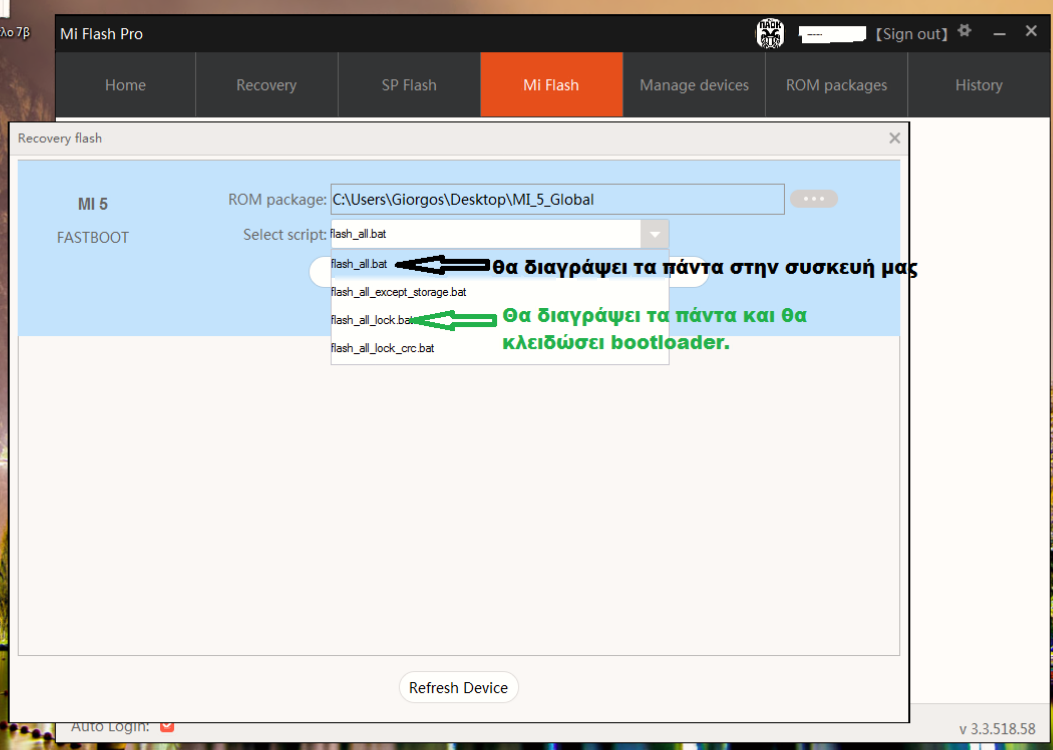Close the Recovery flash dialog
1053x750 pixels.
coord(894,138)
